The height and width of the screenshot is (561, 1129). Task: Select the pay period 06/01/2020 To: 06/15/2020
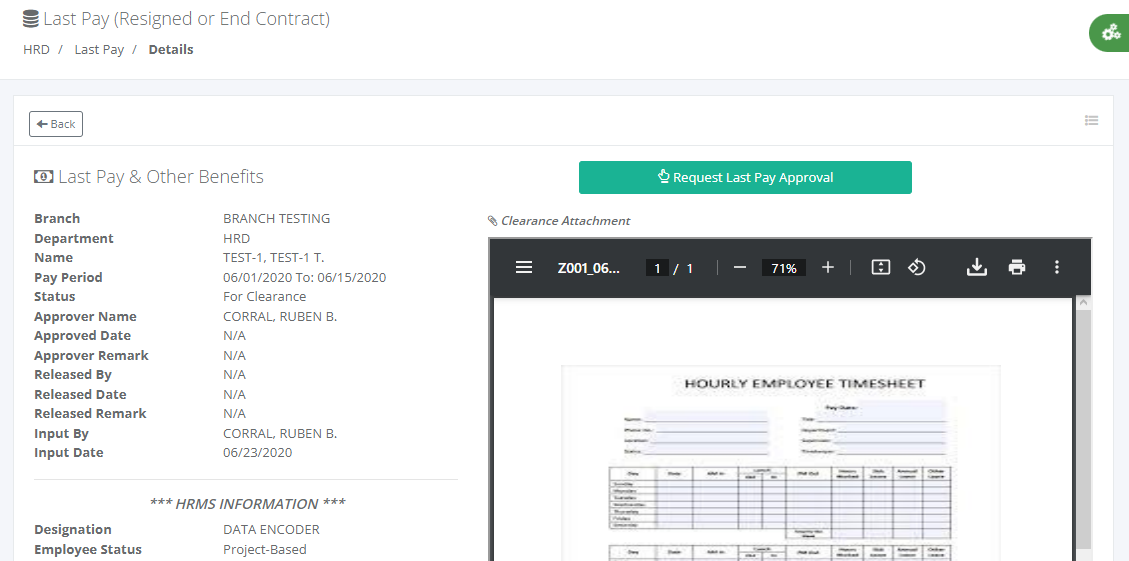point(305,277)
